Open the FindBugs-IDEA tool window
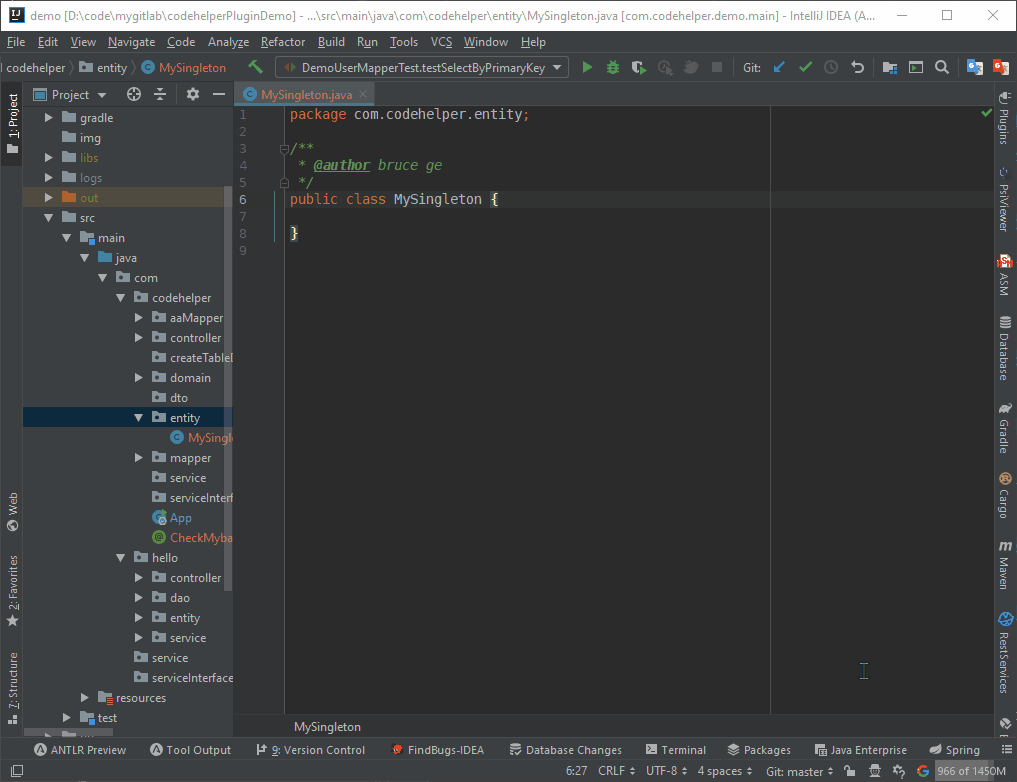 pos(438,750)
